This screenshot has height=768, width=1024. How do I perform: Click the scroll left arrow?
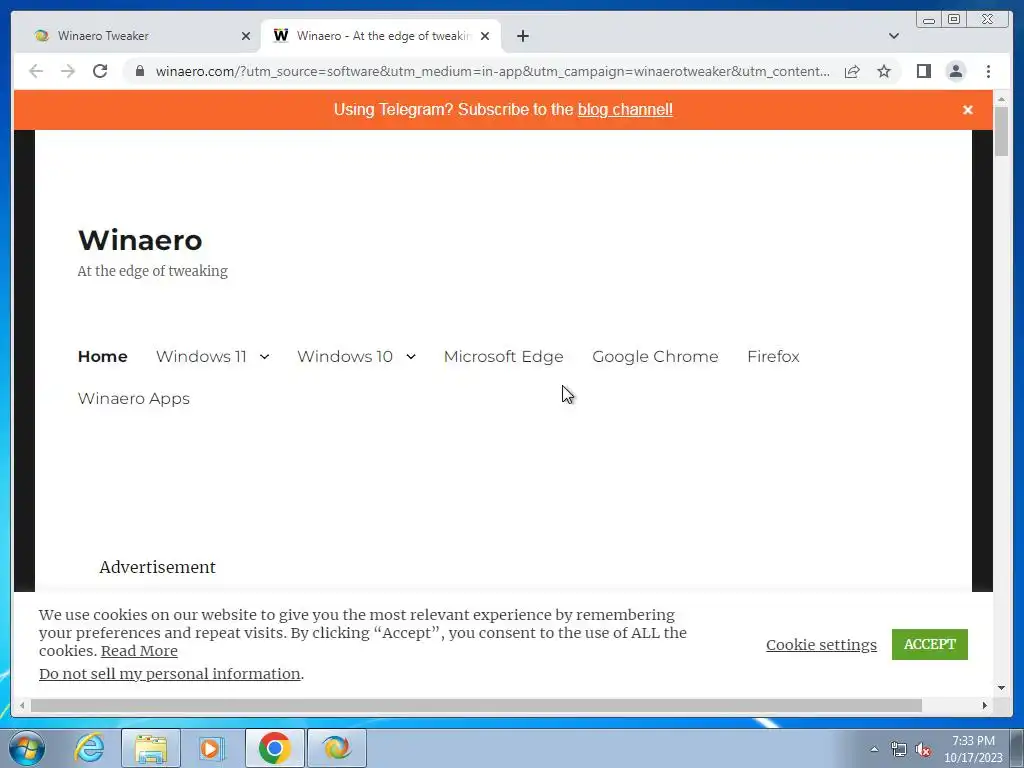click(x=22, y=705)
